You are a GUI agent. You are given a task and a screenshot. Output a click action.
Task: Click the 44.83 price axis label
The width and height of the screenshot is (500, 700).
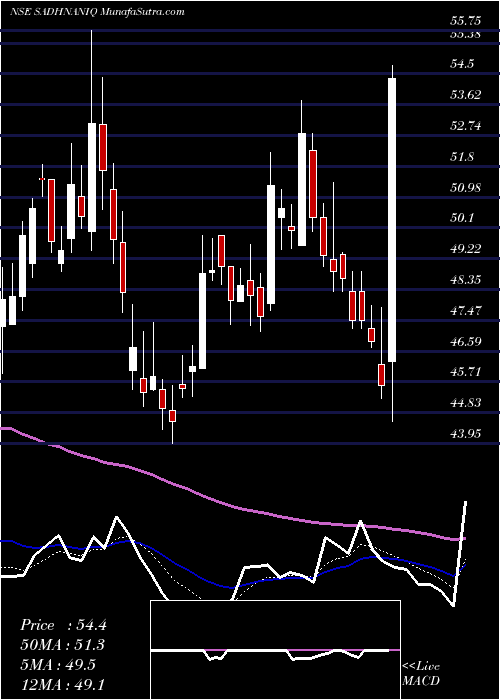(466, 403)
